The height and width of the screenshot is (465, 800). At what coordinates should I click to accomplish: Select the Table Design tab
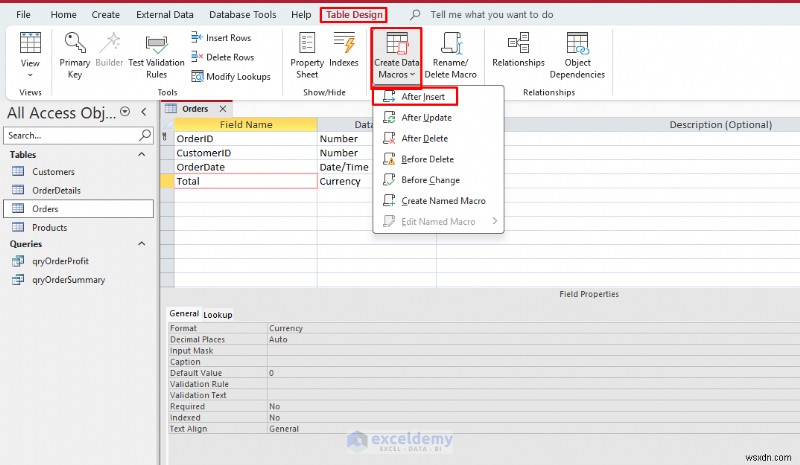(x=354, y=15)
